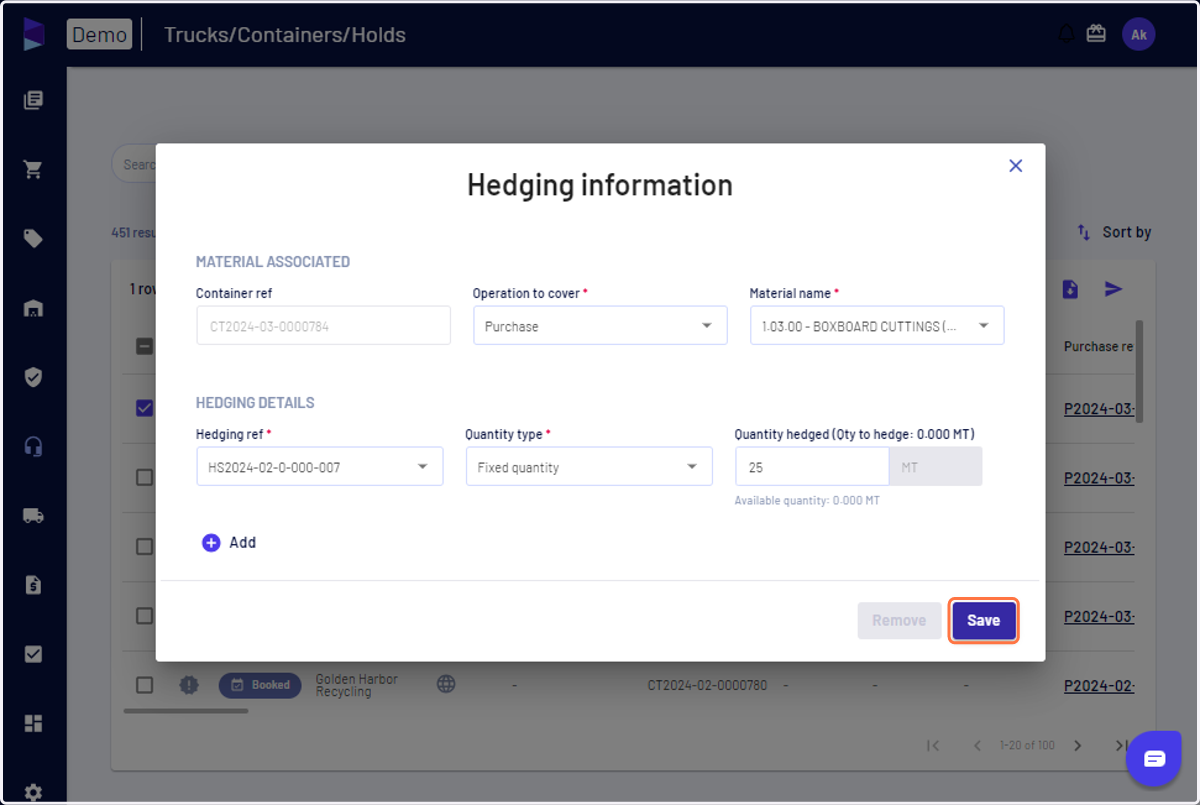Click the MT unit box
The width and height of the screenshot is (1200, 805).
(x=935, y=467)
